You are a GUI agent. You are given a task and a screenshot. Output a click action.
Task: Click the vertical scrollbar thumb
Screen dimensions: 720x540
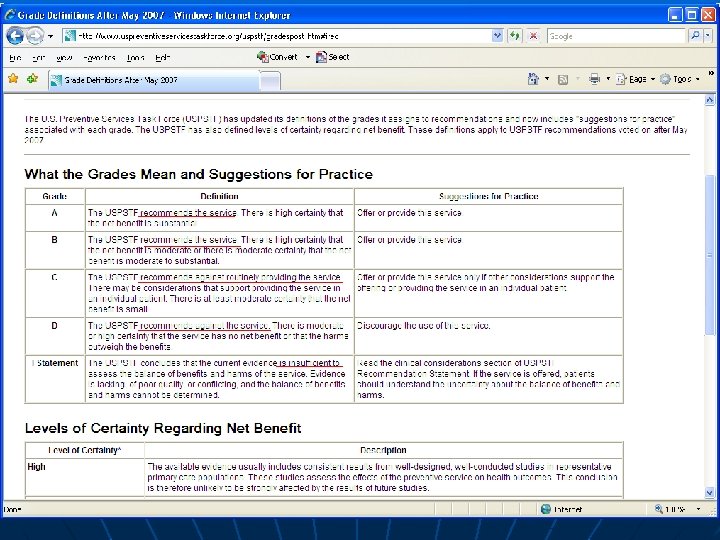(x=710, y=255)
